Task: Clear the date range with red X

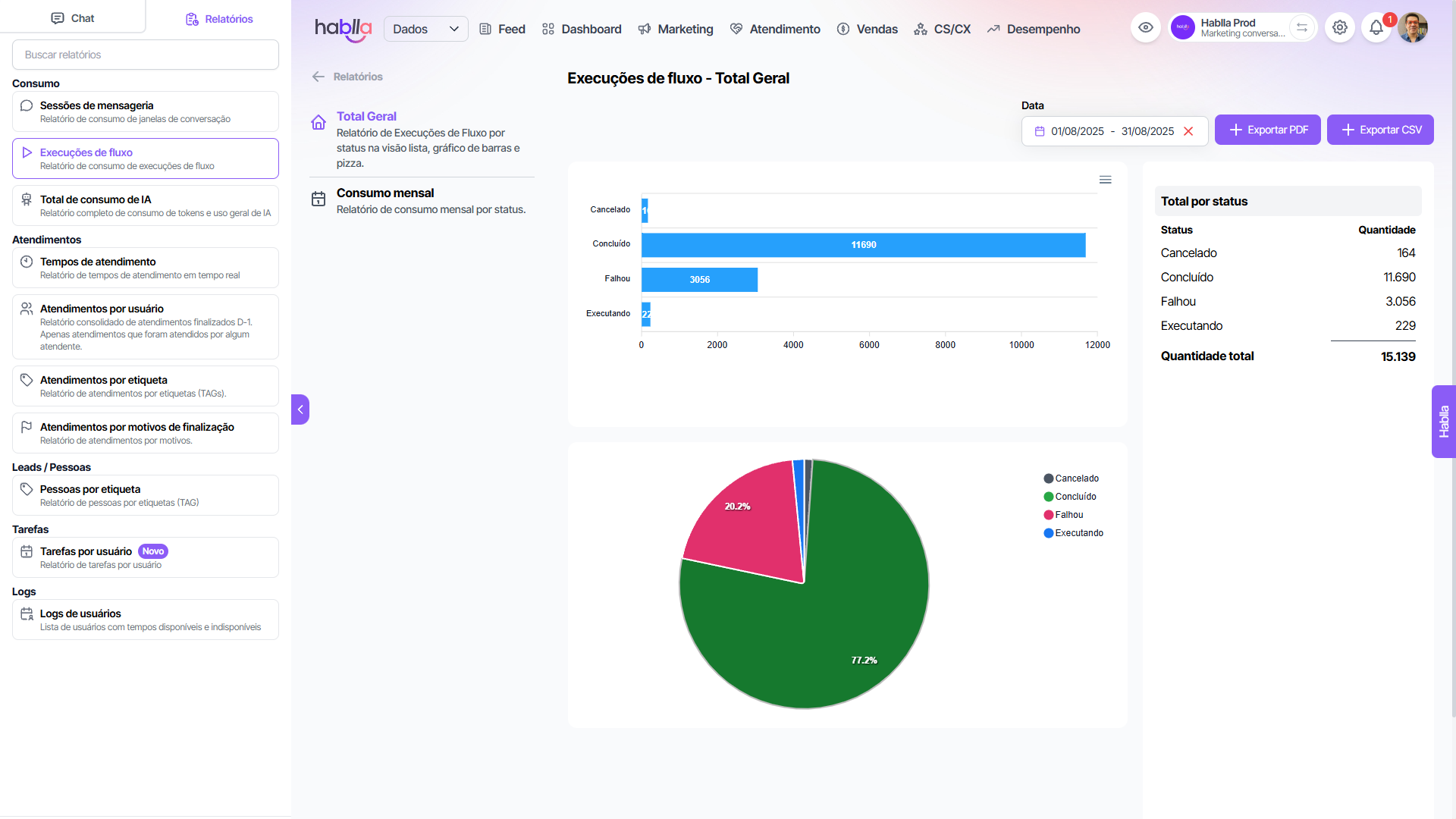Action: coord(1188,131)
